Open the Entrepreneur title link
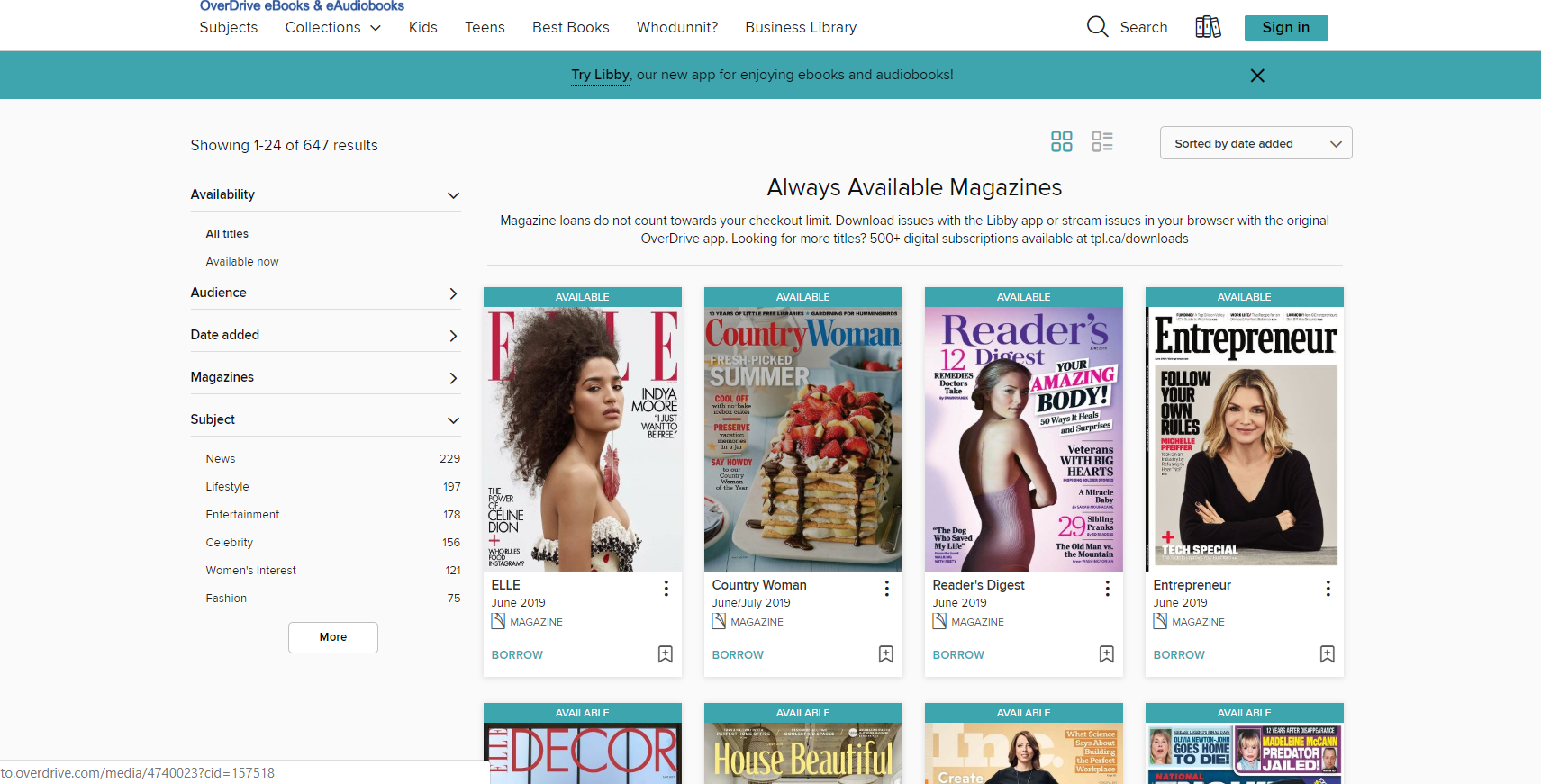 pos(1192,585)
